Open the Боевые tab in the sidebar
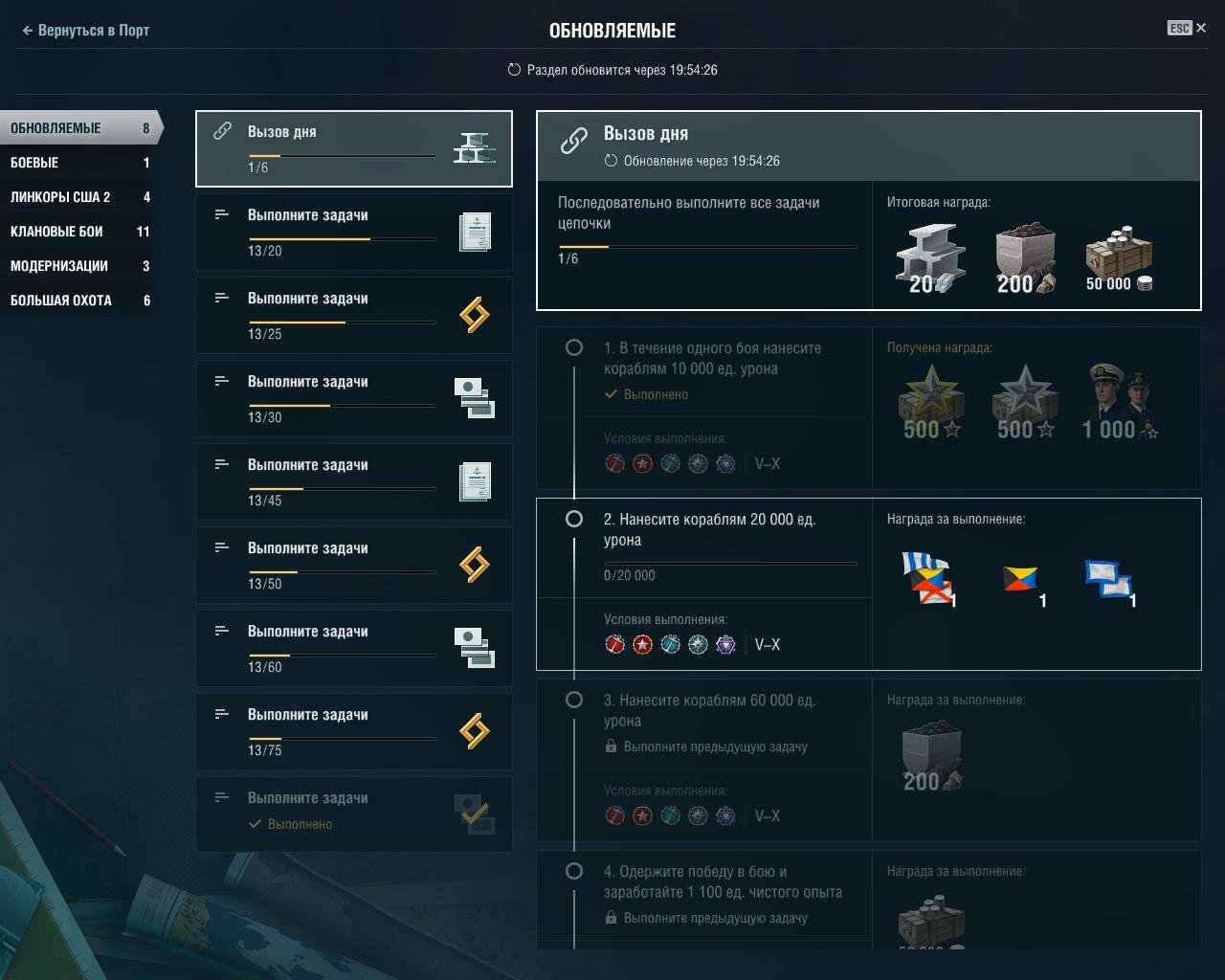The width and height of the screenshot is (1225, 980). click(78, 163)
